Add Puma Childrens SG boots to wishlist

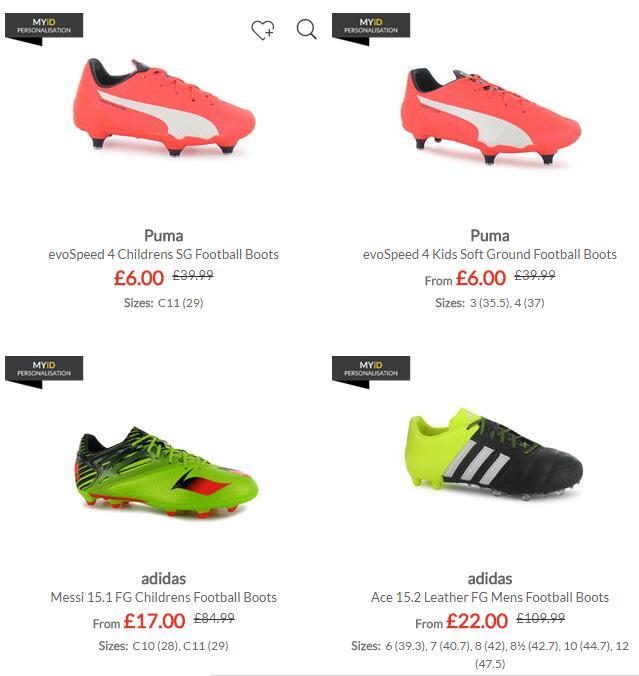click(263, 30)
